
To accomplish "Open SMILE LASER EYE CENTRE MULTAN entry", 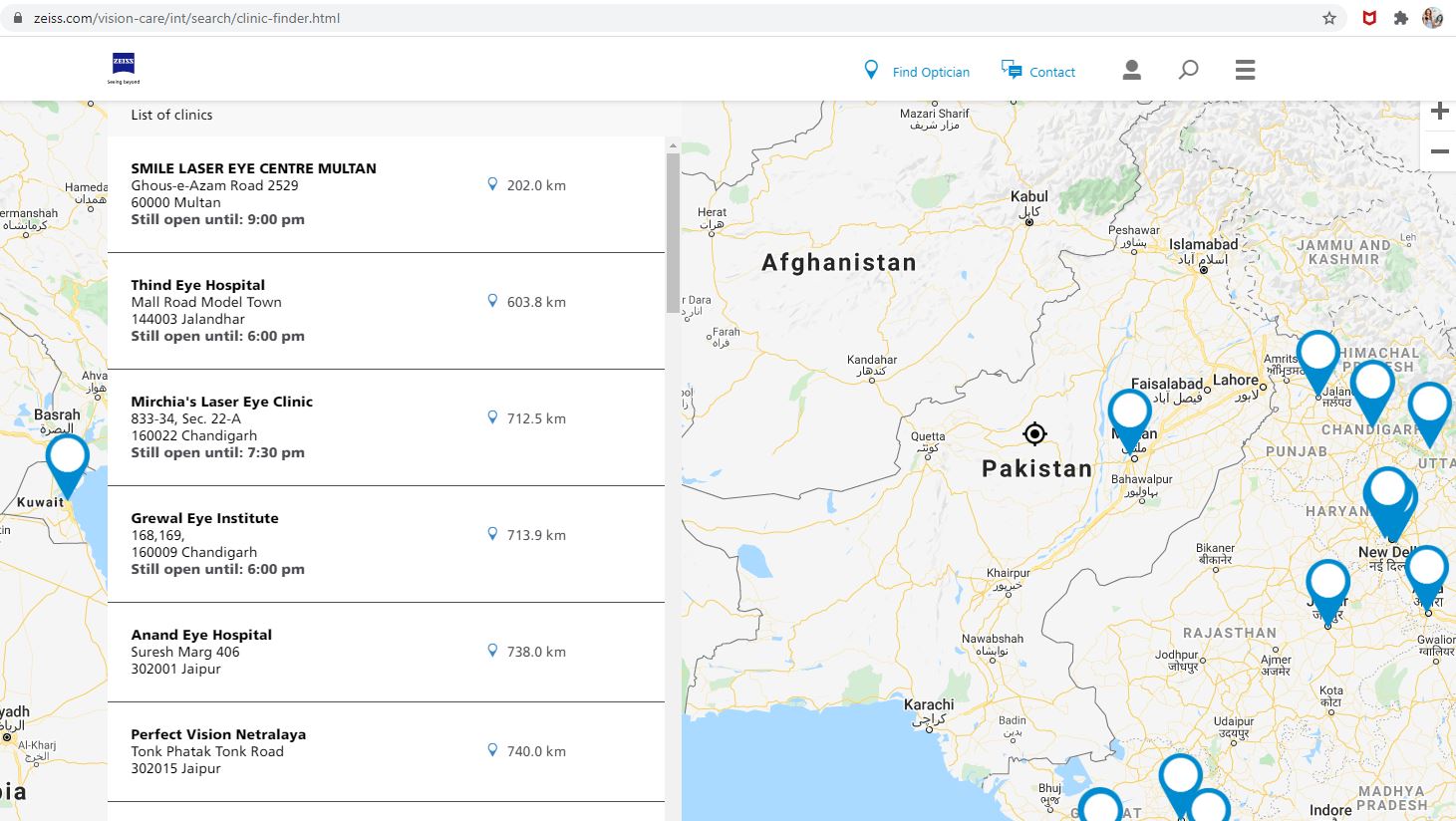I will point(386,194).
